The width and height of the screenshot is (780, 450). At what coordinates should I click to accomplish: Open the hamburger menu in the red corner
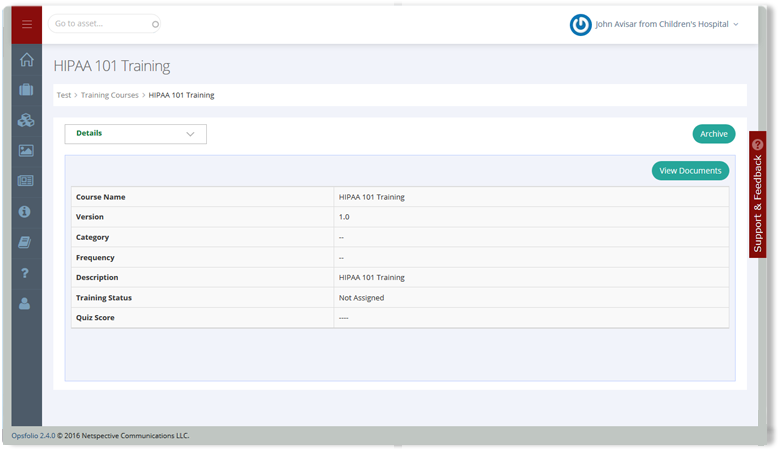point(27,24)
